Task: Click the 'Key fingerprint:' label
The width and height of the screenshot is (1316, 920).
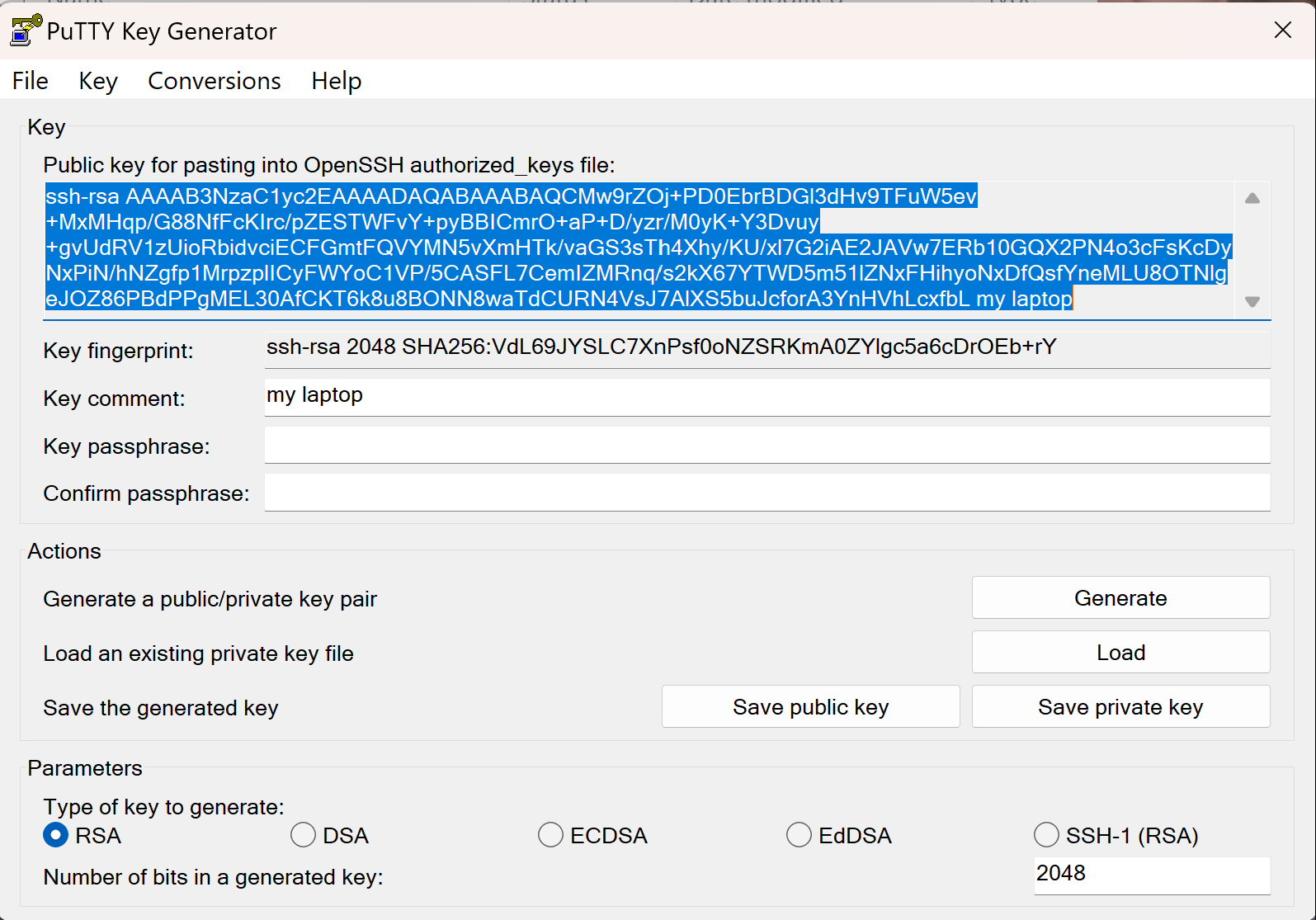Action: [x=118, y=351]
